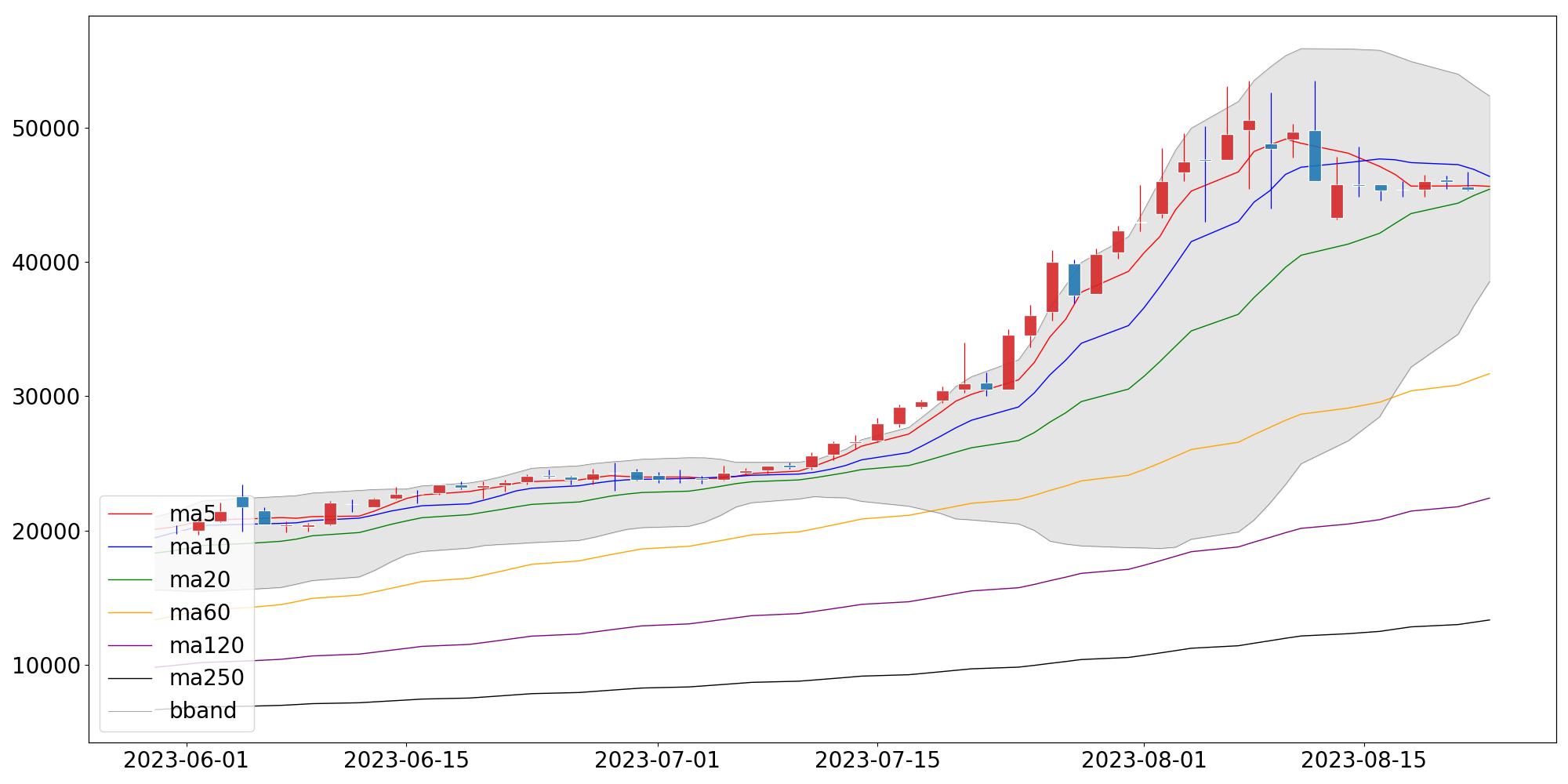Click the orange ma60 legend line sample
Image resolution: width=1568 pixels, height=784 pixels.
tap(130, 612)
